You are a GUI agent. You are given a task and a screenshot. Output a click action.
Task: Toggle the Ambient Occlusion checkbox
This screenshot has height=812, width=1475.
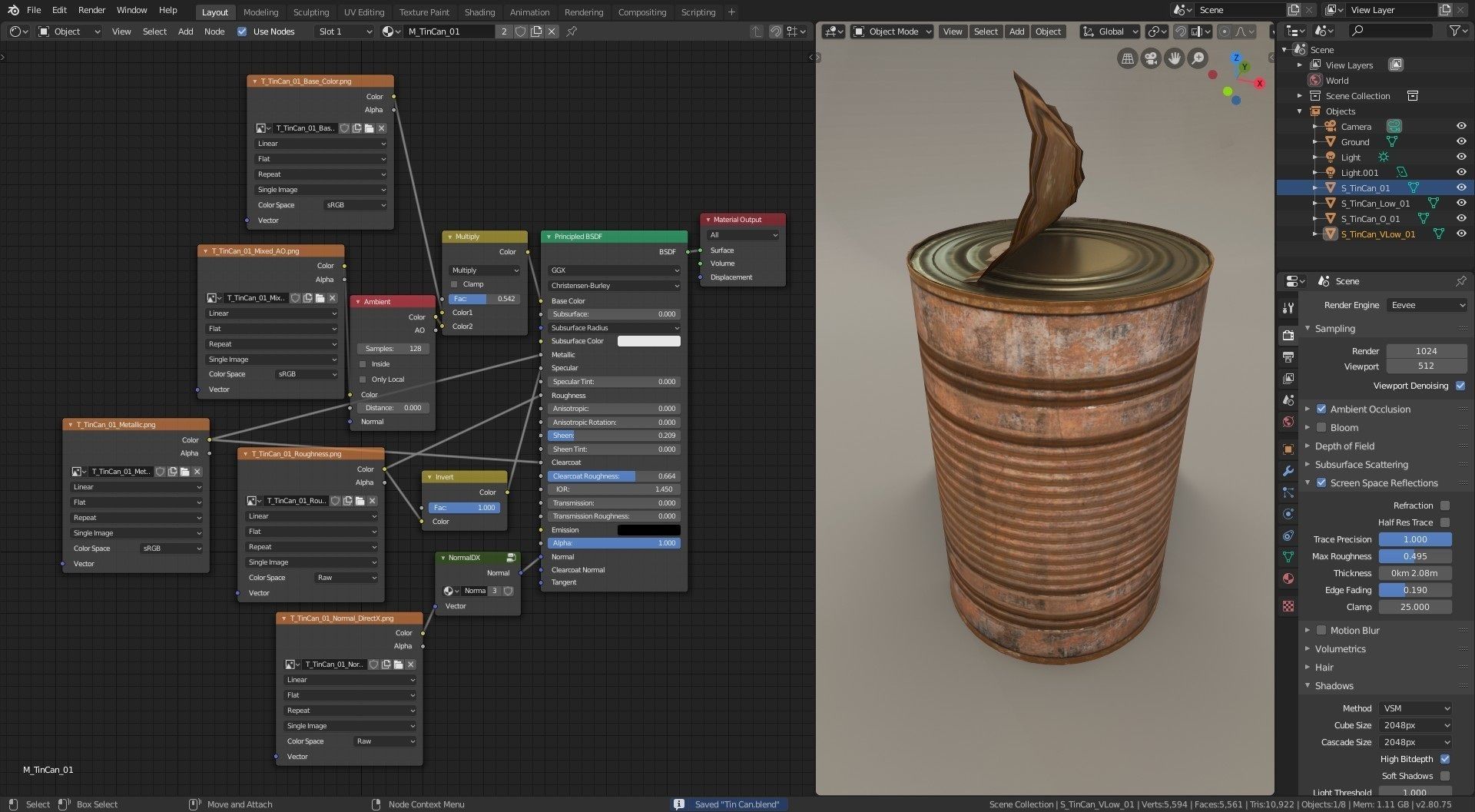point(1321,409)
